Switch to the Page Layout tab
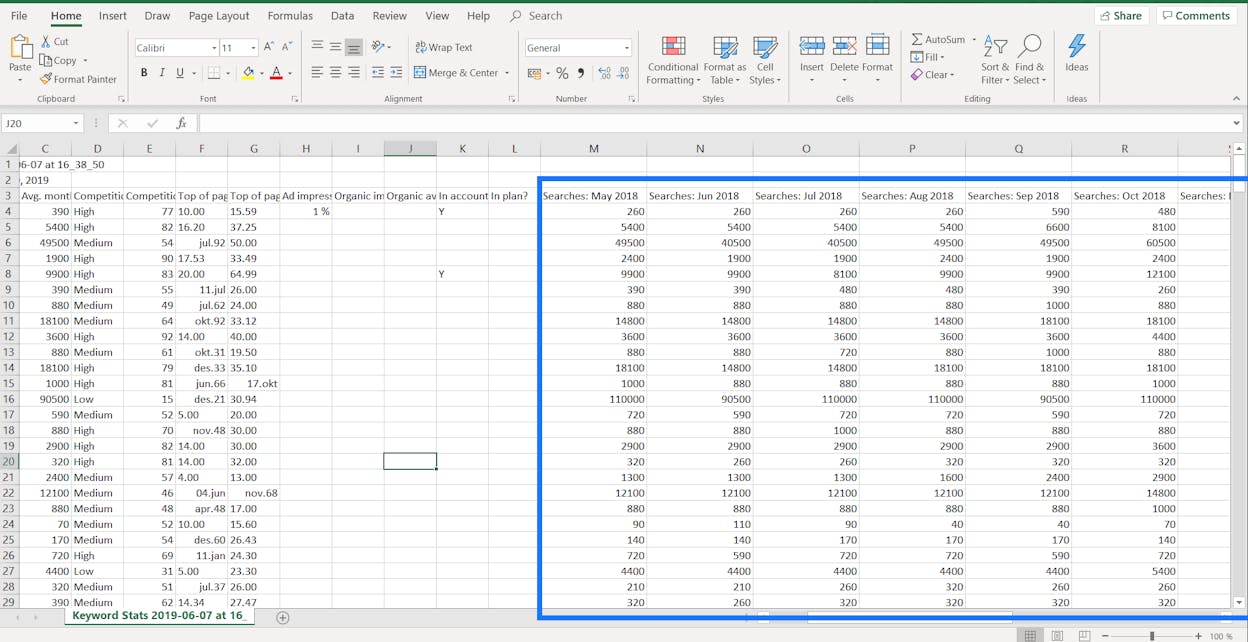This screenshot has height=642, width=1248. (219, 16)
